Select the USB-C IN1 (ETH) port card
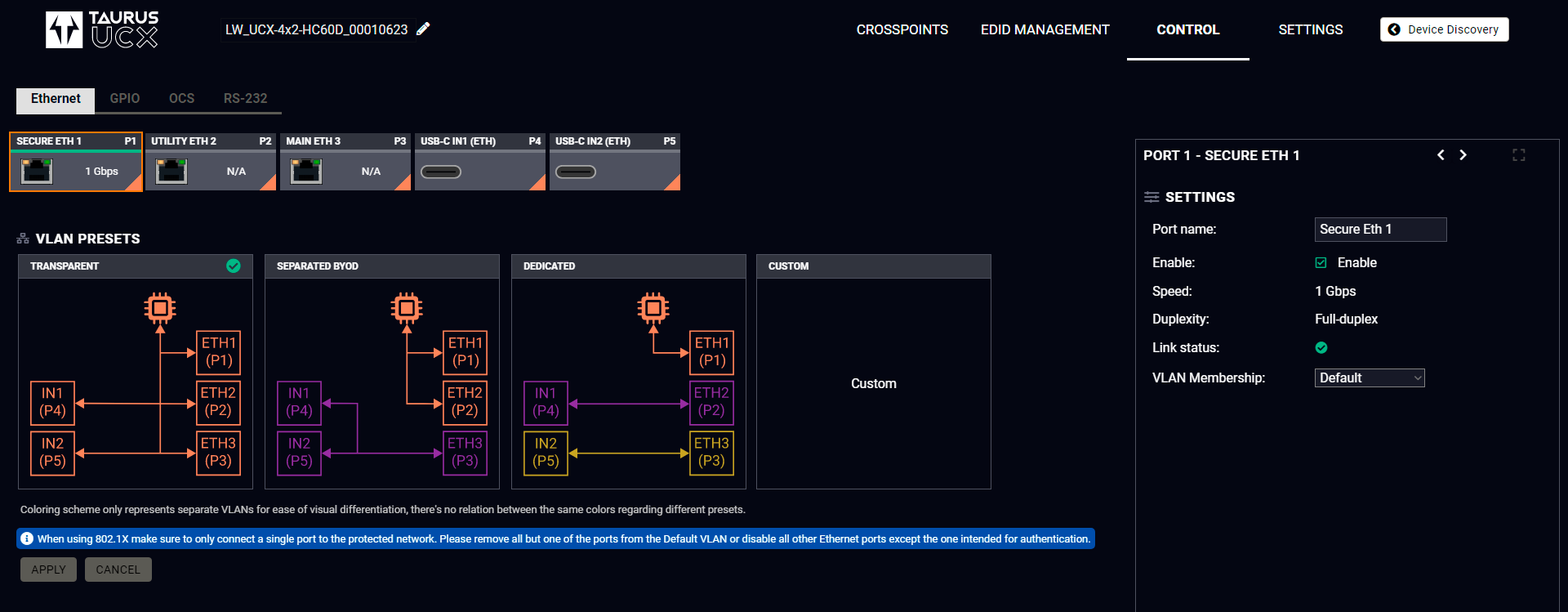The height and width of the screenshot is (612, 1568). click(x=480, y=162)
